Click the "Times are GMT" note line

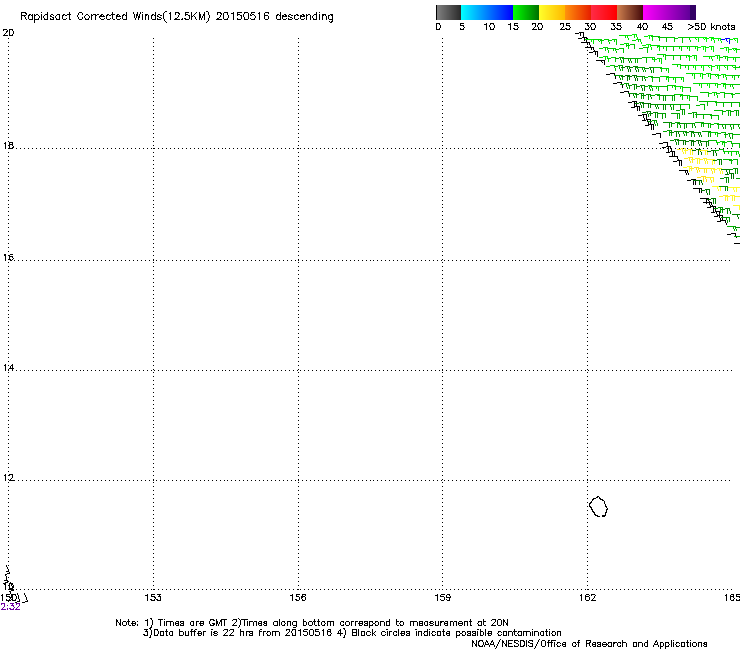coord(312,623)
